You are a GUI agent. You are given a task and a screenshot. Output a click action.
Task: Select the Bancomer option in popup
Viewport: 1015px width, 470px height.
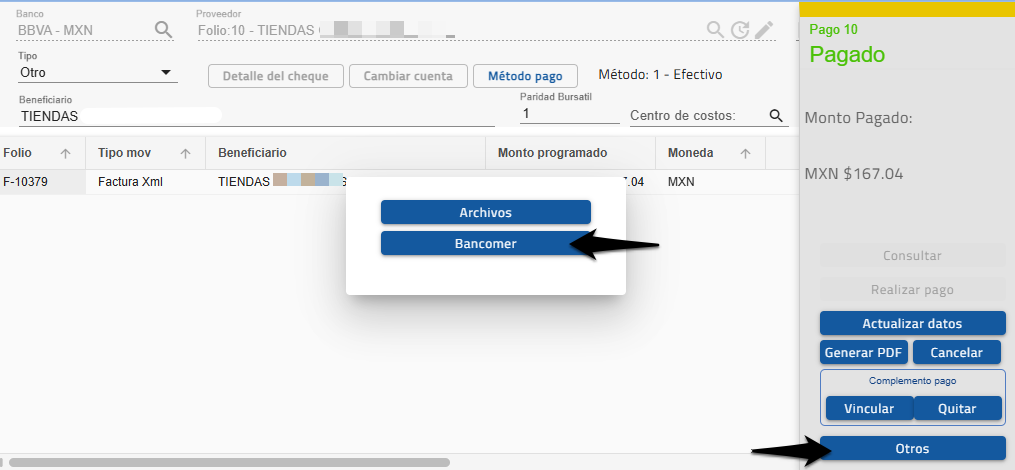tap(485, 243)
